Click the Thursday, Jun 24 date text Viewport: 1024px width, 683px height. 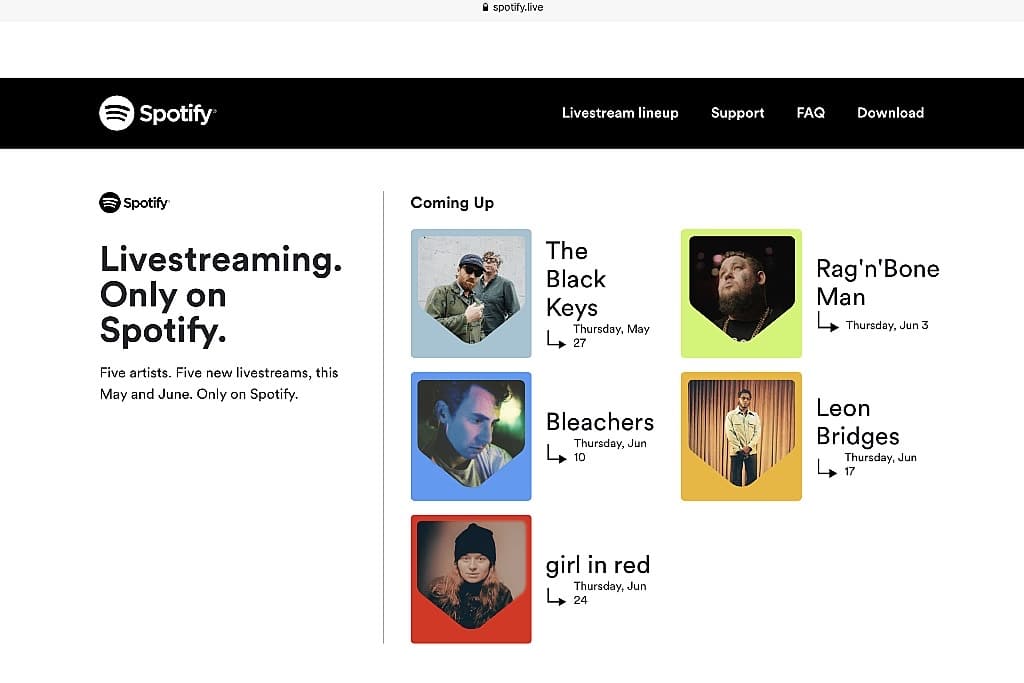610,593
